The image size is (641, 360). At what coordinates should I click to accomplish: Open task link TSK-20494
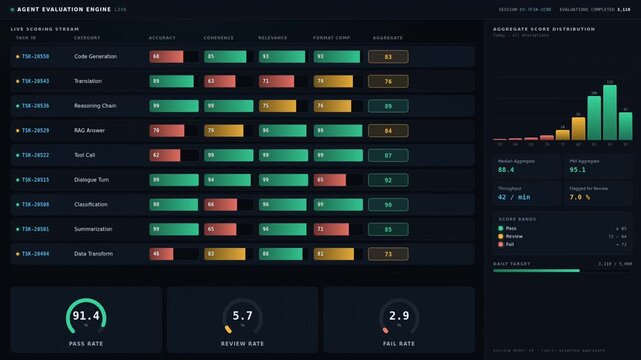tap(36, 254)
